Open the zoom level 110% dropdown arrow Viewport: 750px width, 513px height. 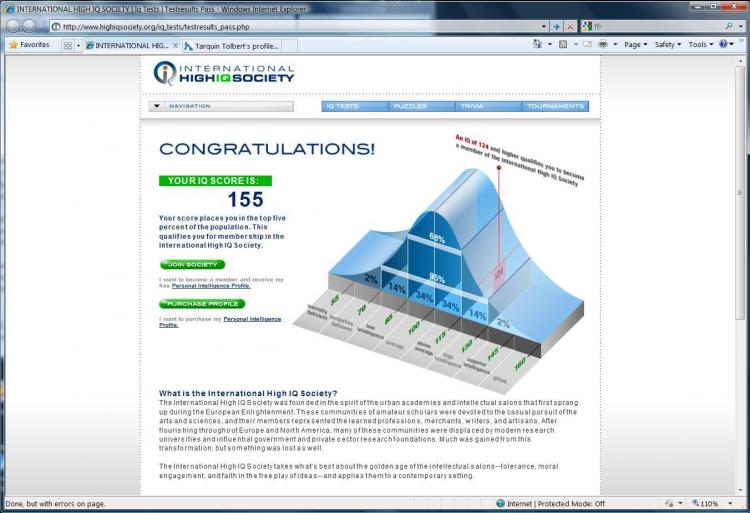[730, 503]
